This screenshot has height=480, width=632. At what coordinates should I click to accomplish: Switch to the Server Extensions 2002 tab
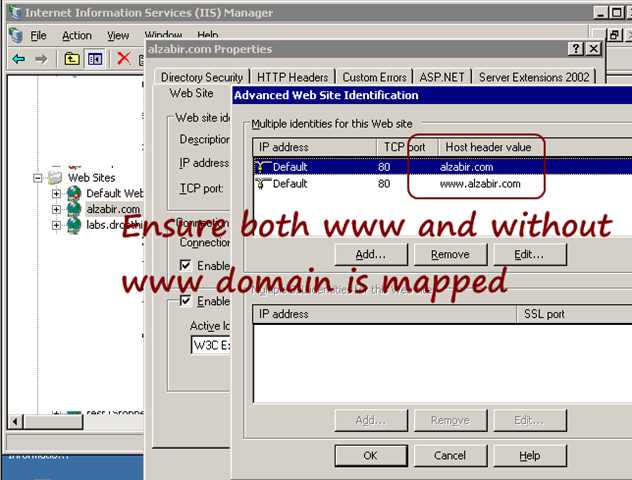[534, 77]
